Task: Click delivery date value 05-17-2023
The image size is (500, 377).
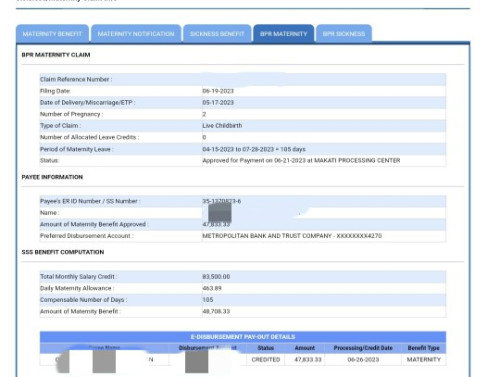Action: tap(218, 102)
